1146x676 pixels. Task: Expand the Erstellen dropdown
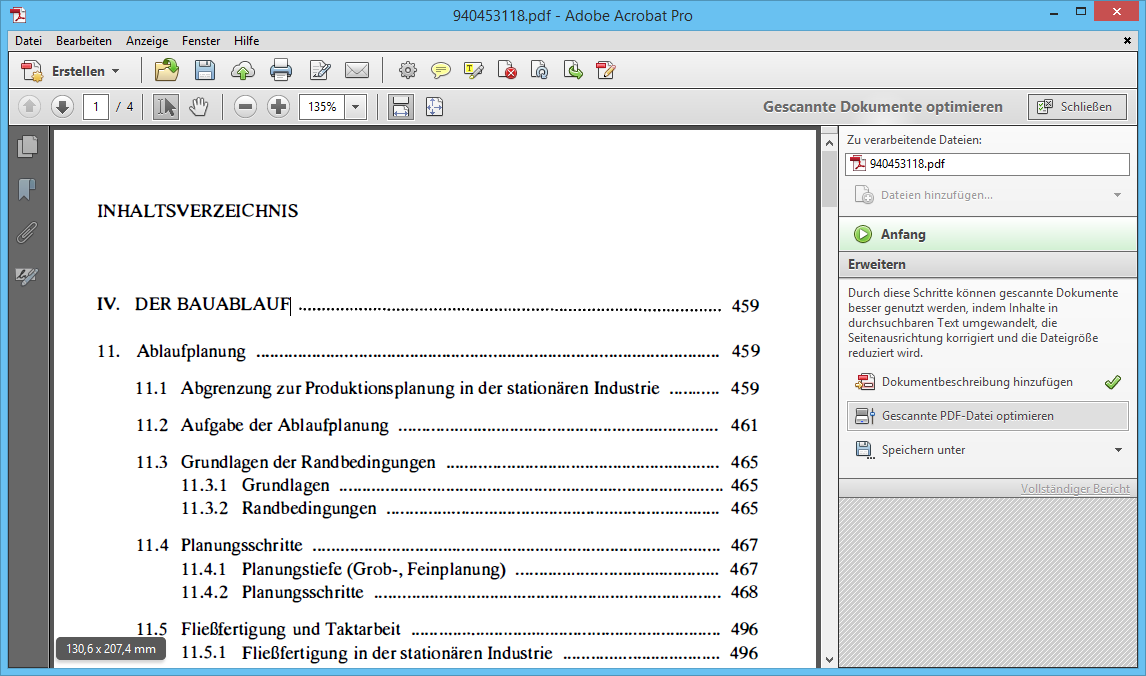(x=115, y=71)
